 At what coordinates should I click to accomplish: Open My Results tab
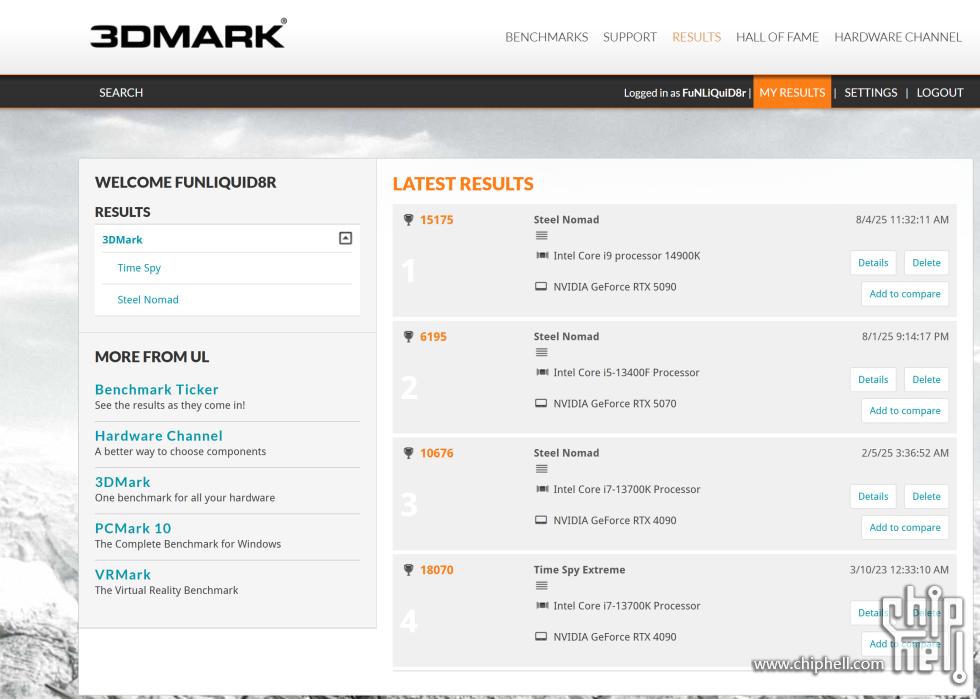[x=792, y=93]
